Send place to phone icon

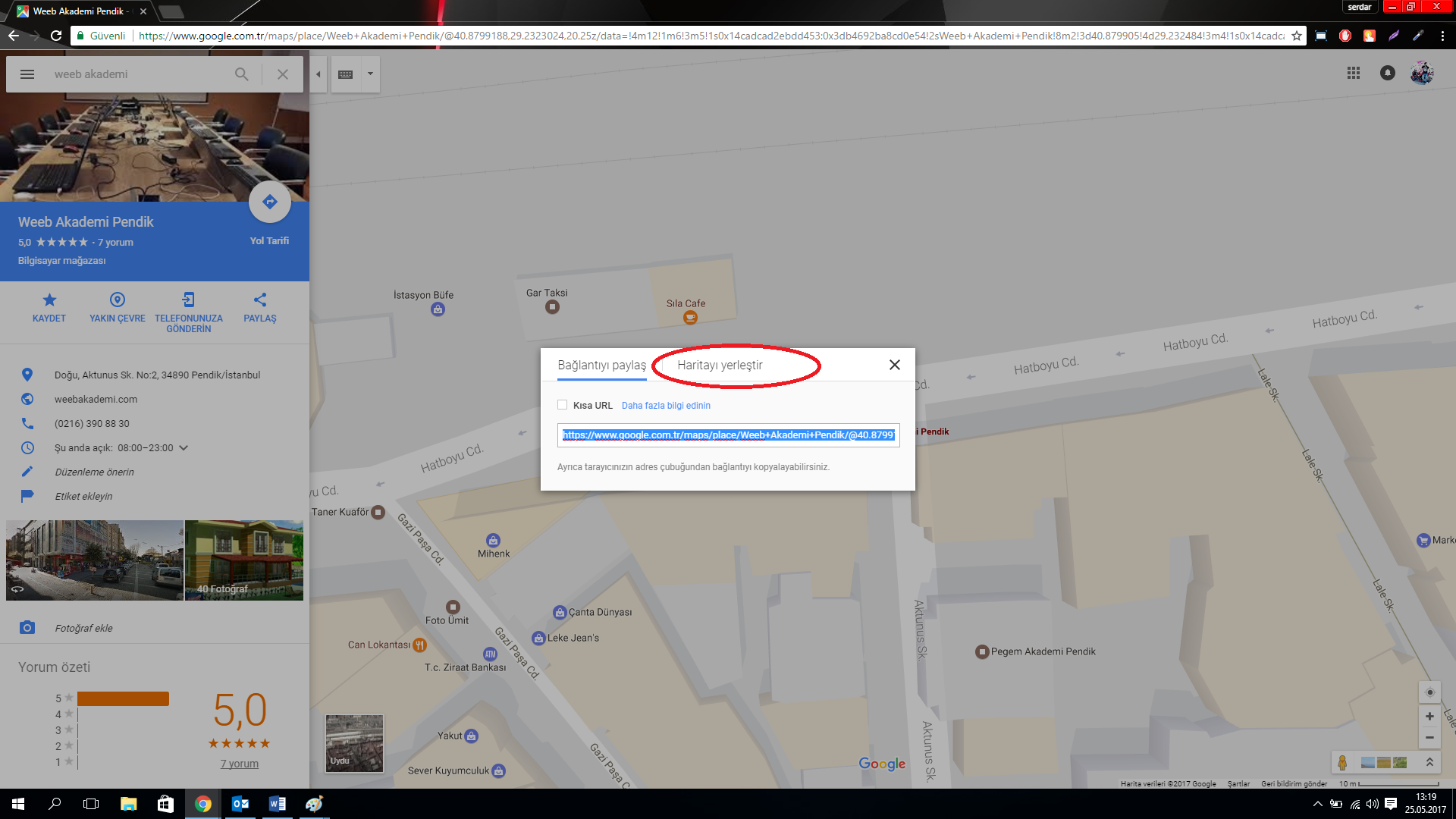[x=189, y=300]
